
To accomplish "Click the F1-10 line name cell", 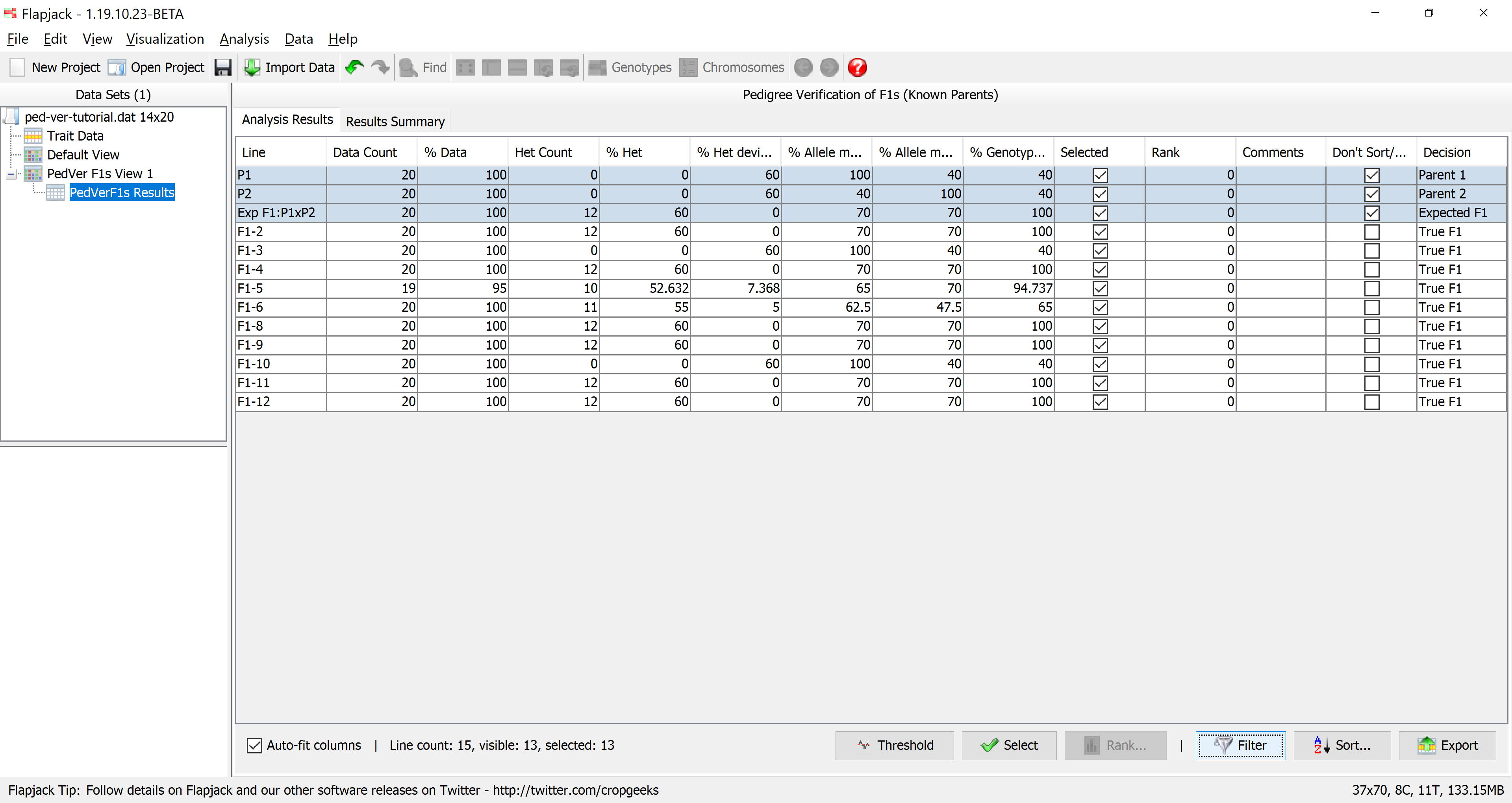I will tap(281, 364).
